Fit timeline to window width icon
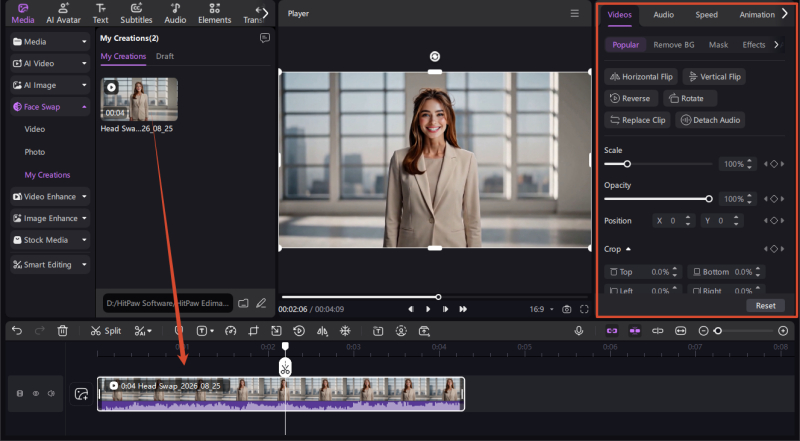800x441 pixels. (x=681, y=331)
